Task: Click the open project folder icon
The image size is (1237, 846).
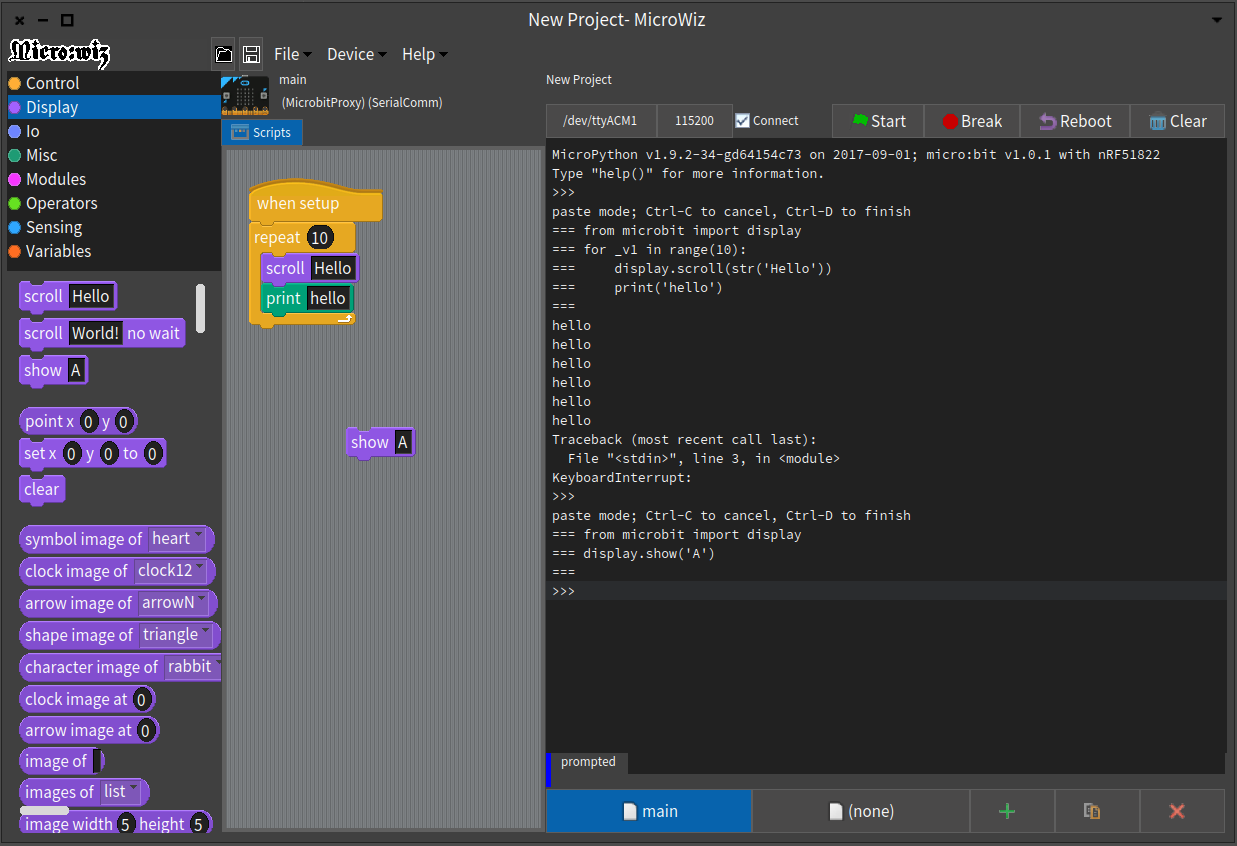Action: [x=224, y=54]
